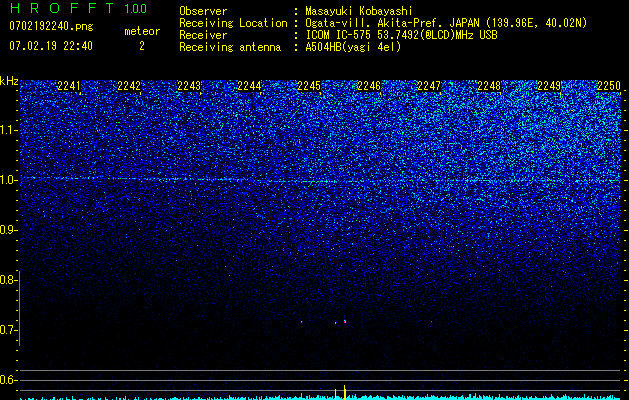
Task: Click the Receiving antenna label
Action: [230, 47]
